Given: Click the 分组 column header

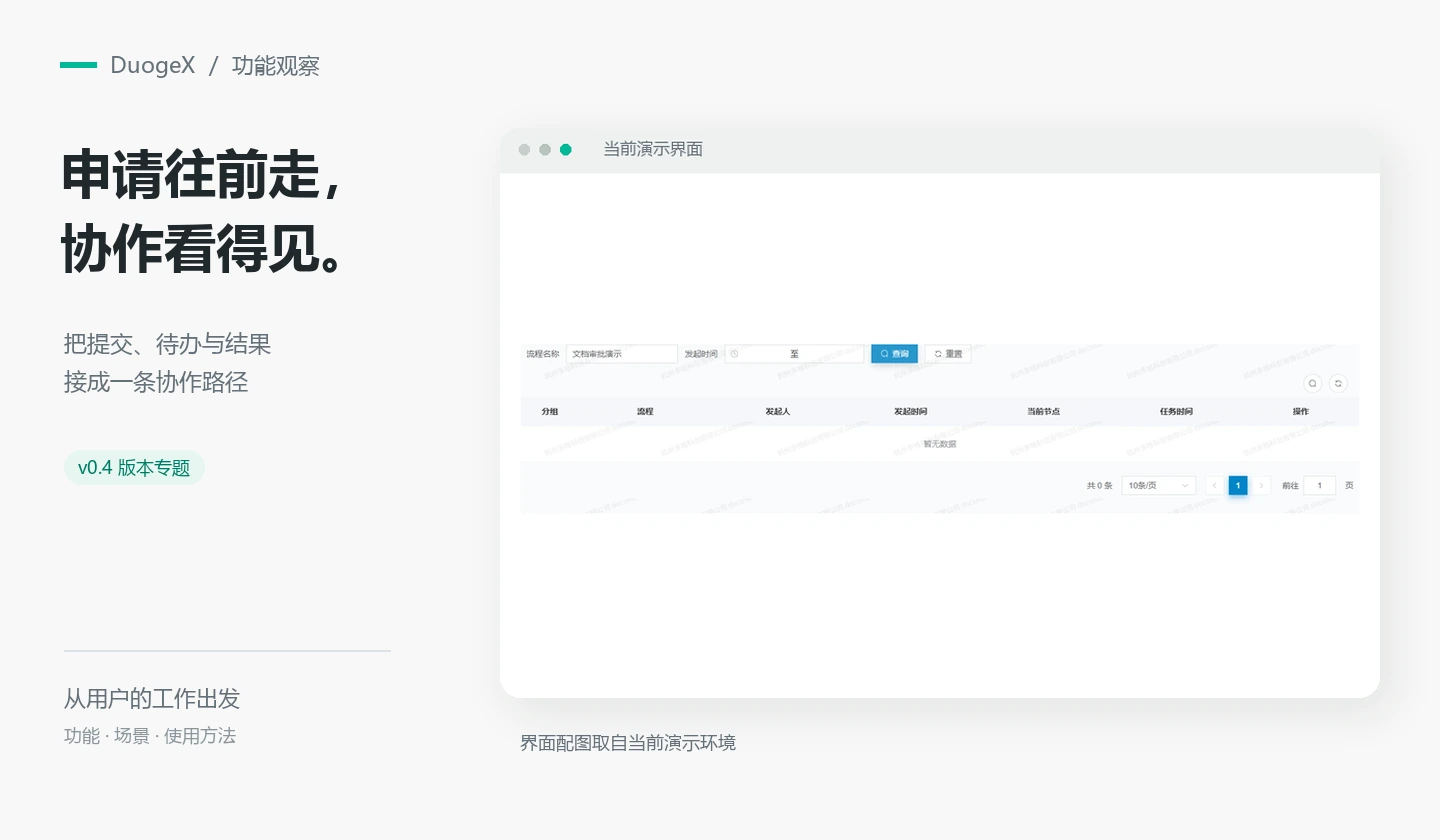Looking at the screenshot, I should tap(550, 412).
